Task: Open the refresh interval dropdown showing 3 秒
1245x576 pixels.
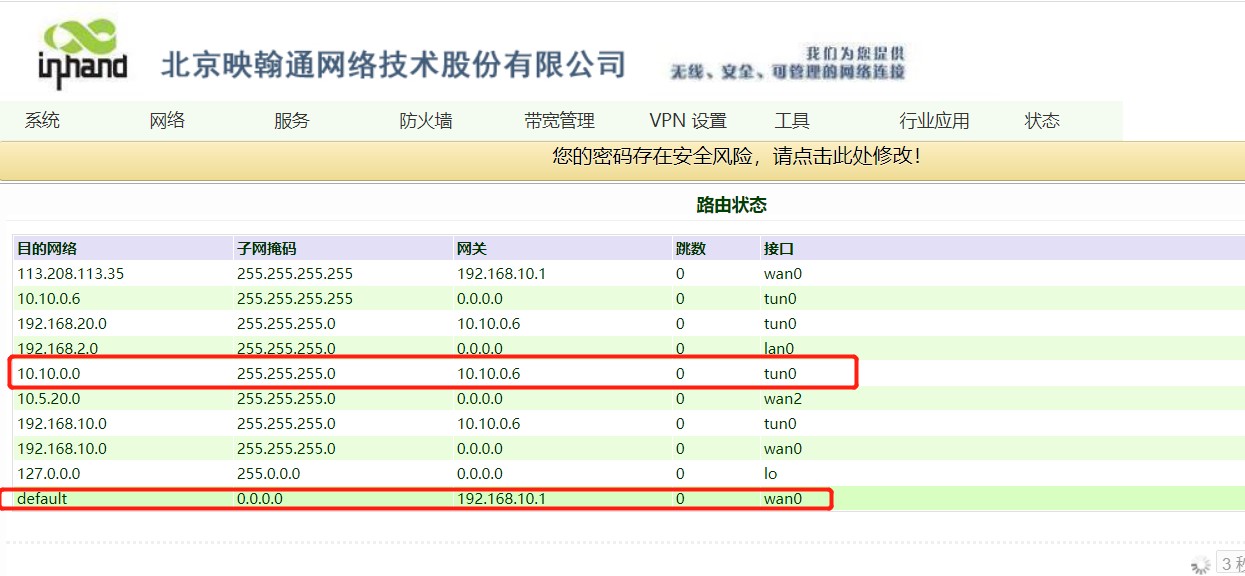Action: pos(1231,564)
